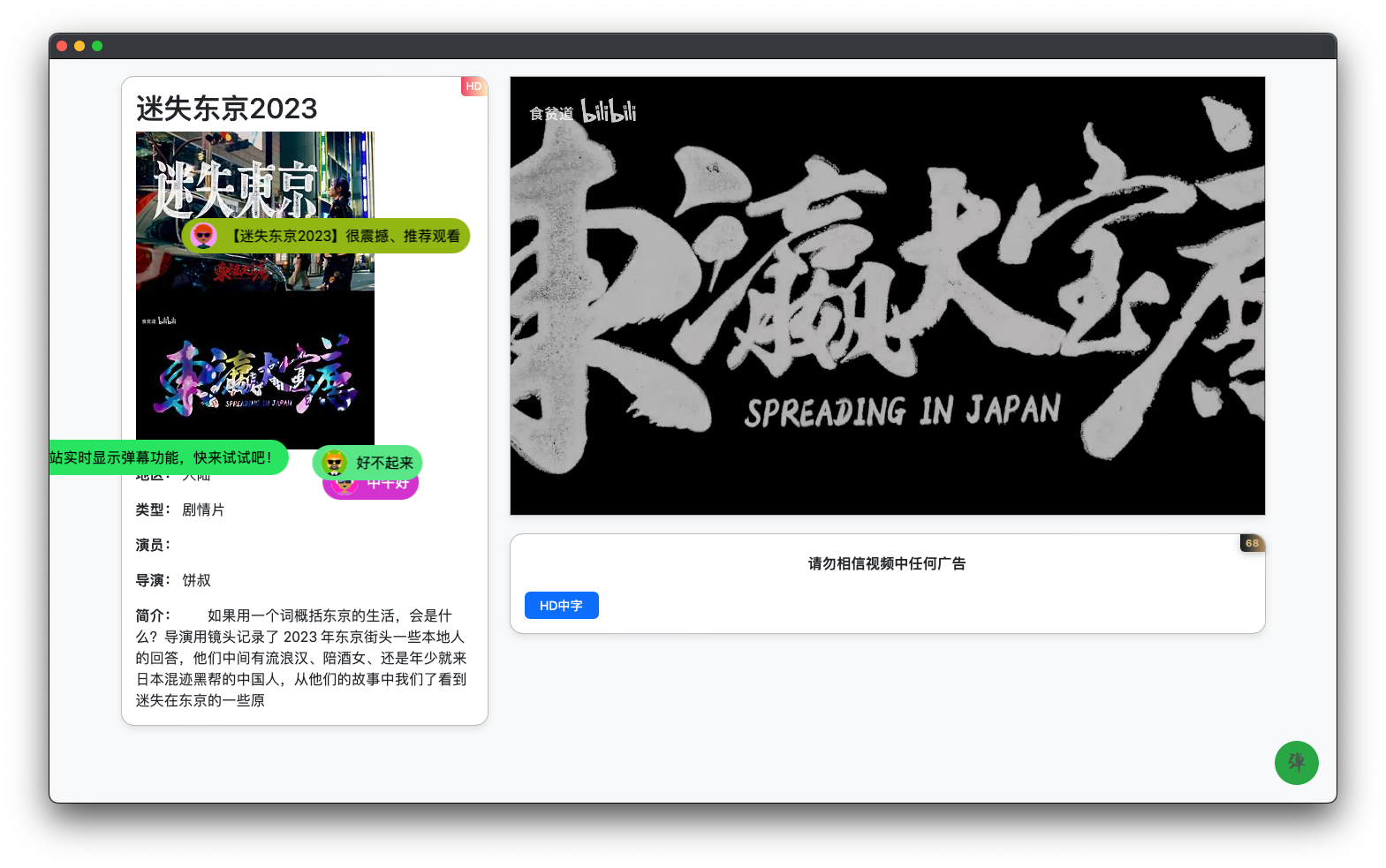Click the 简介 synopsis paragraph
This screenshot has height=868, width=1386.
pos(301,658)
